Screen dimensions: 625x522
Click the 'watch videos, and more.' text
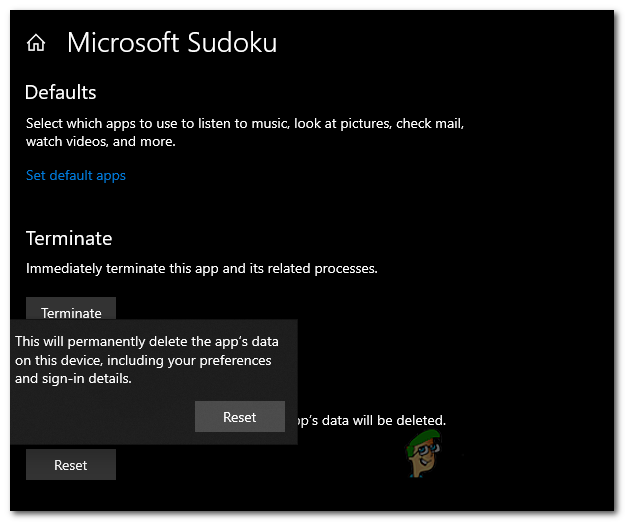coord(100,141)
